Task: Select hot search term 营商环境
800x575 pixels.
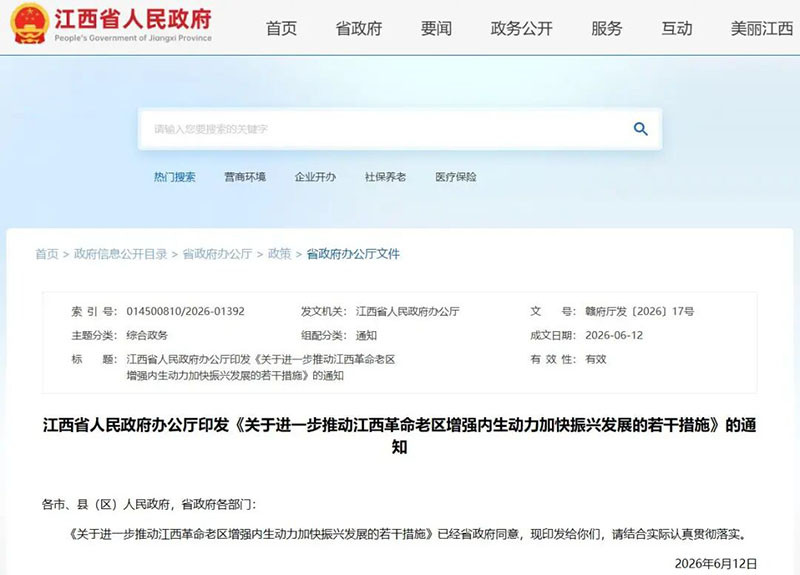Action: [245, 177]
